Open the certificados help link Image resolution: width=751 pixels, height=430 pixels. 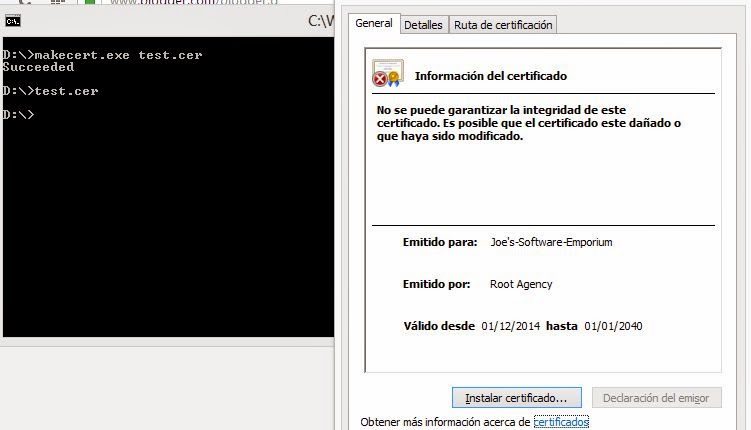tap(561, 422)
